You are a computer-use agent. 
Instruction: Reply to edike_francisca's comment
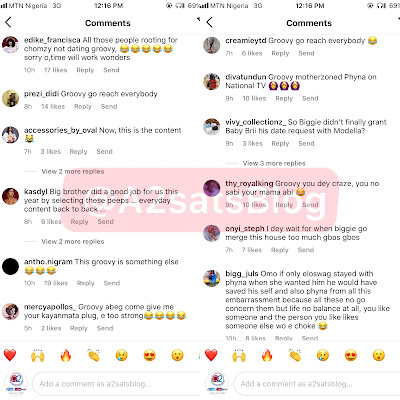pos(85,70)
